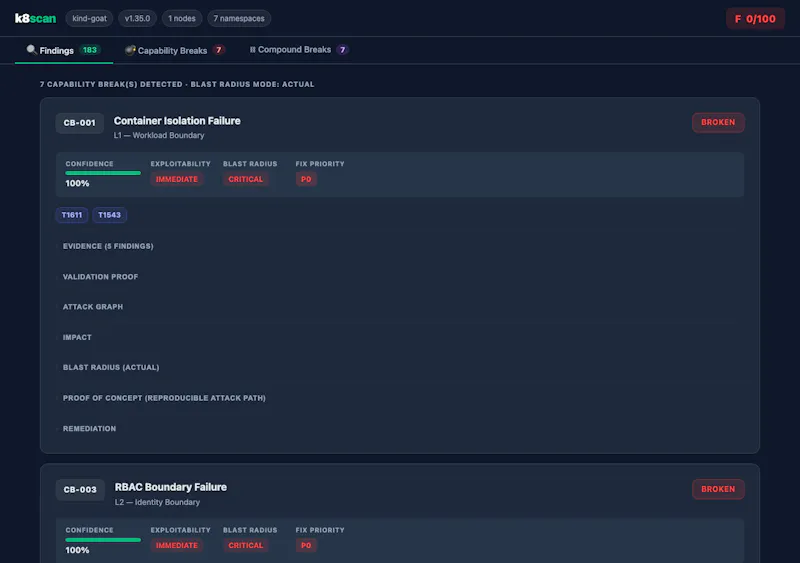Click the 7 namespaces chip
Viewport: 800px width, 563px height.
(x=239, y=18)
